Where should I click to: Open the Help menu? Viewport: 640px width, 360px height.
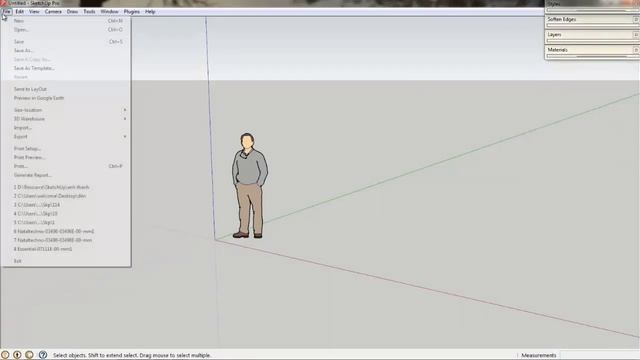coord(150,12)
